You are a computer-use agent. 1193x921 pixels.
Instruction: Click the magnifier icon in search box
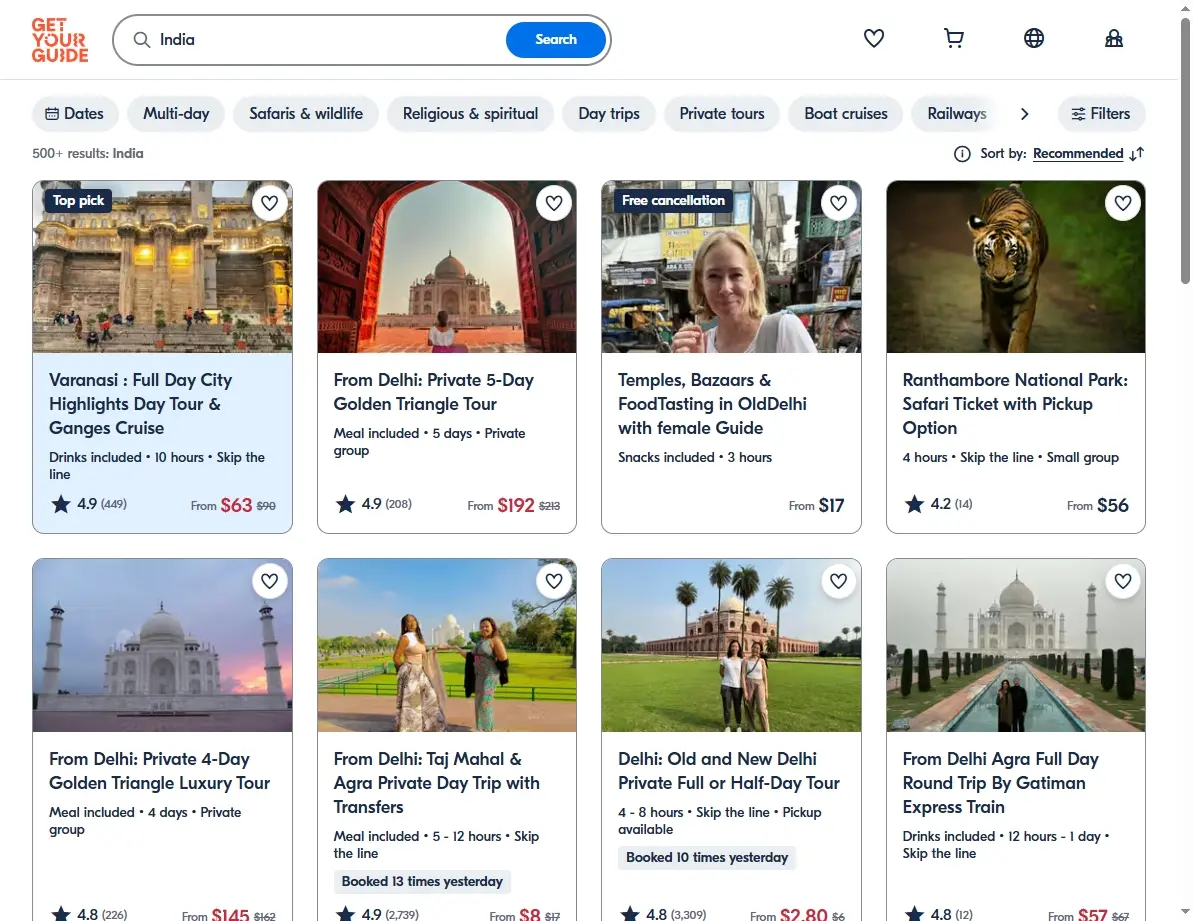tap(142, 40)
